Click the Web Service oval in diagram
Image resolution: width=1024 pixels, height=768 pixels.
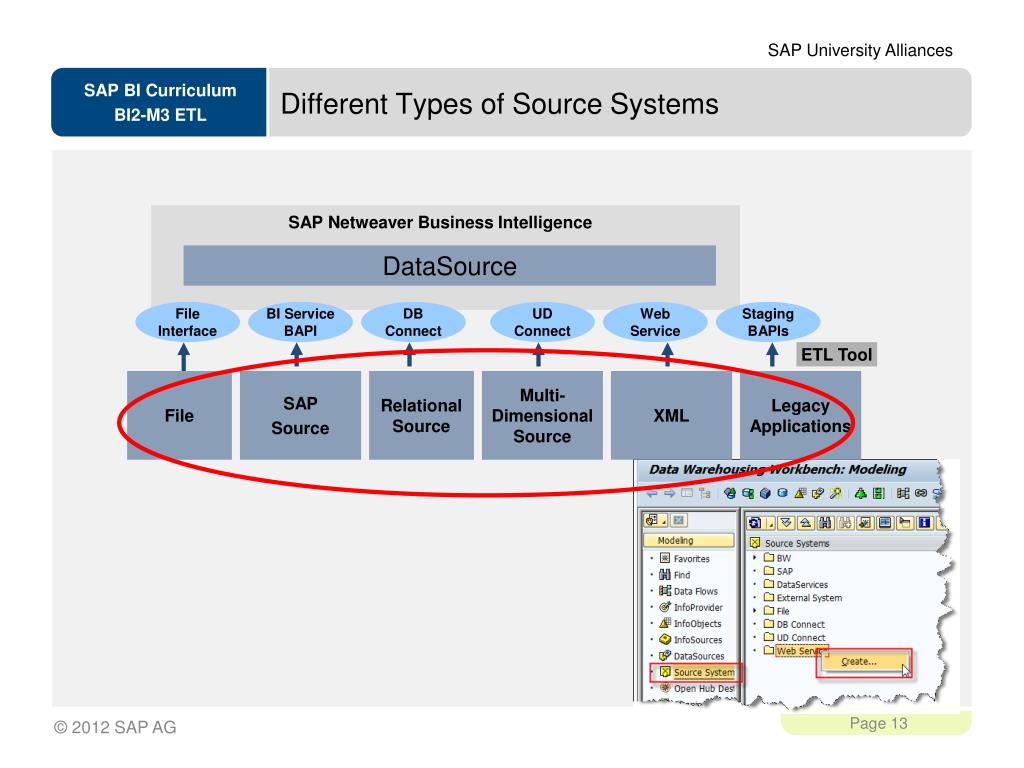(x=655, y=322)
